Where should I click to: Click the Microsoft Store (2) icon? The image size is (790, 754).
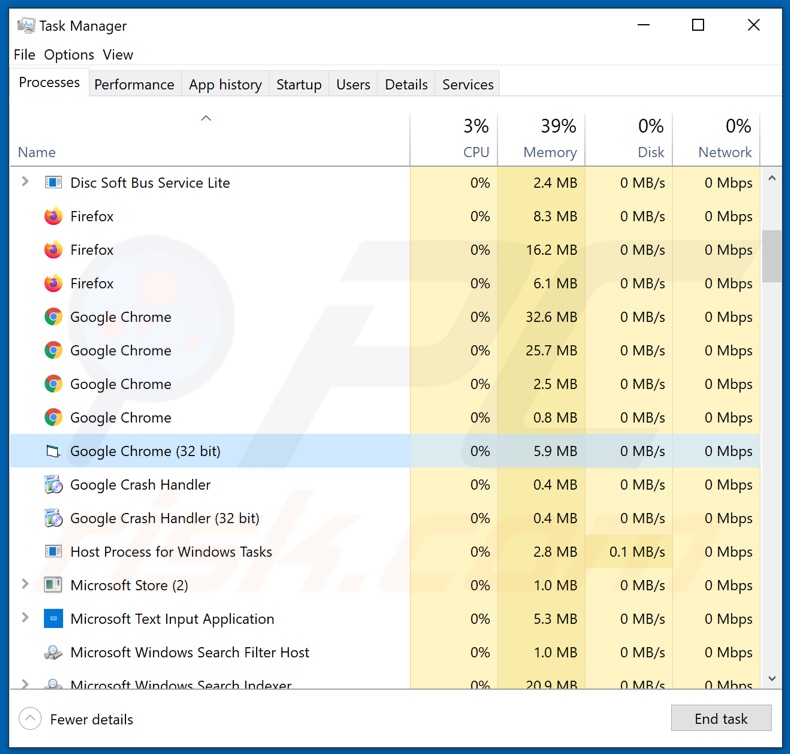coord(53,585)
